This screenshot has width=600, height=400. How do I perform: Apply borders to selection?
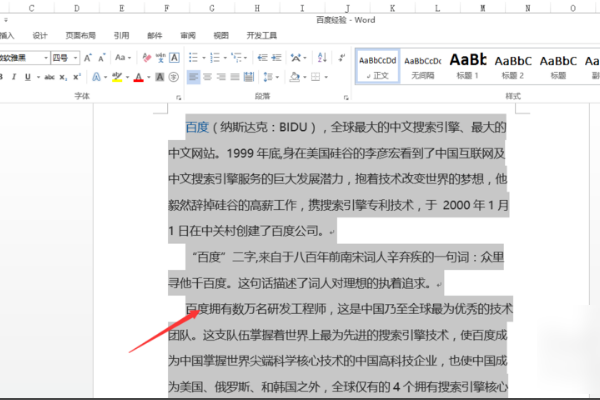(x=315, y=77)
